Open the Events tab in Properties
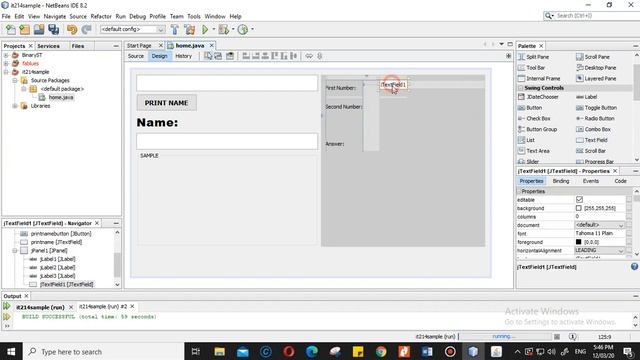The height and width of the screenshot is (360, 640). (x=591, y=181)
